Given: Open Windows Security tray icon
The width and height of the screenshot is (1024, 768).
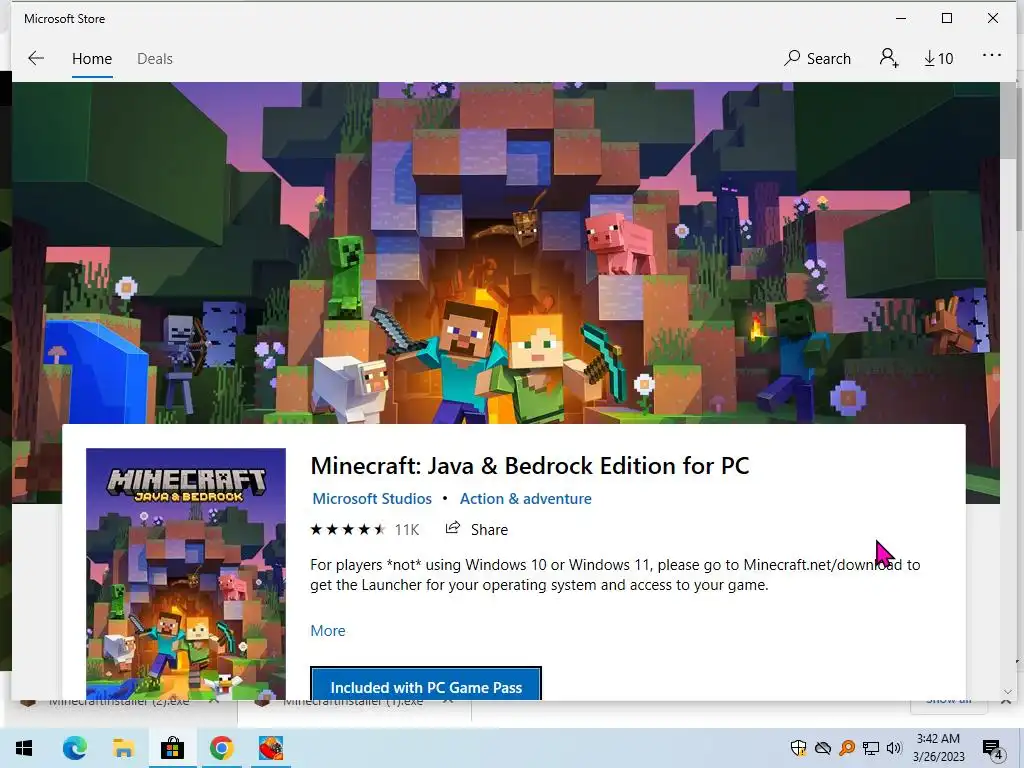Looking at the screenshot, I should point(798,748).
